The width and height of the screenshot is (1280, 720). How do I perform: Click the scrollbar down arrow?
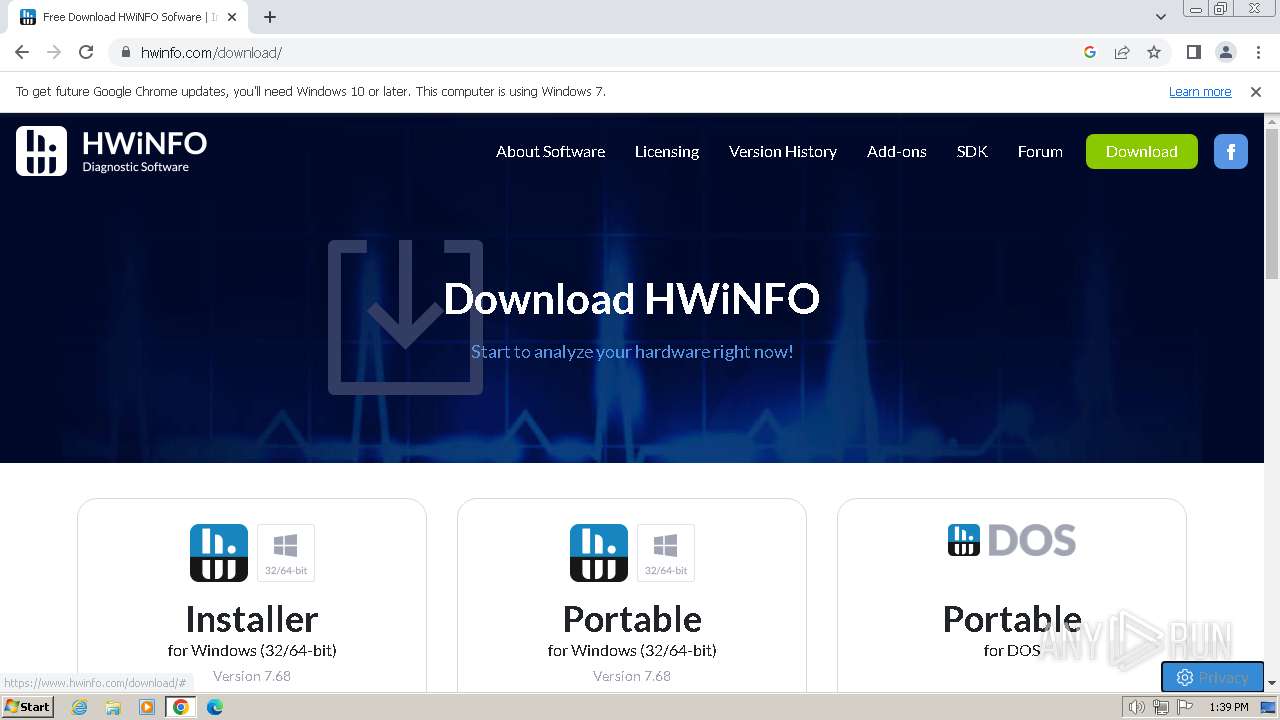1272,683
